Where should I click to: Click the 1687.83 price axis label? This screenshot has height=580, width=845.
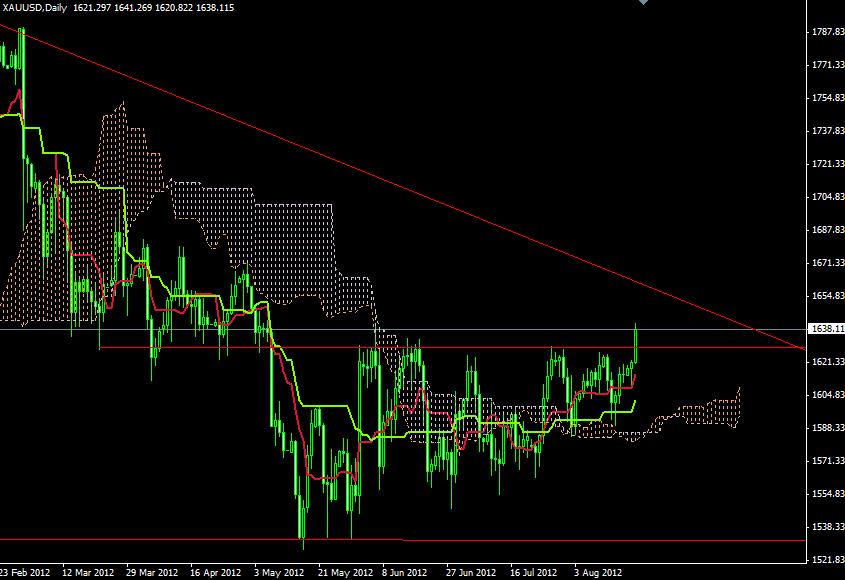828,230
